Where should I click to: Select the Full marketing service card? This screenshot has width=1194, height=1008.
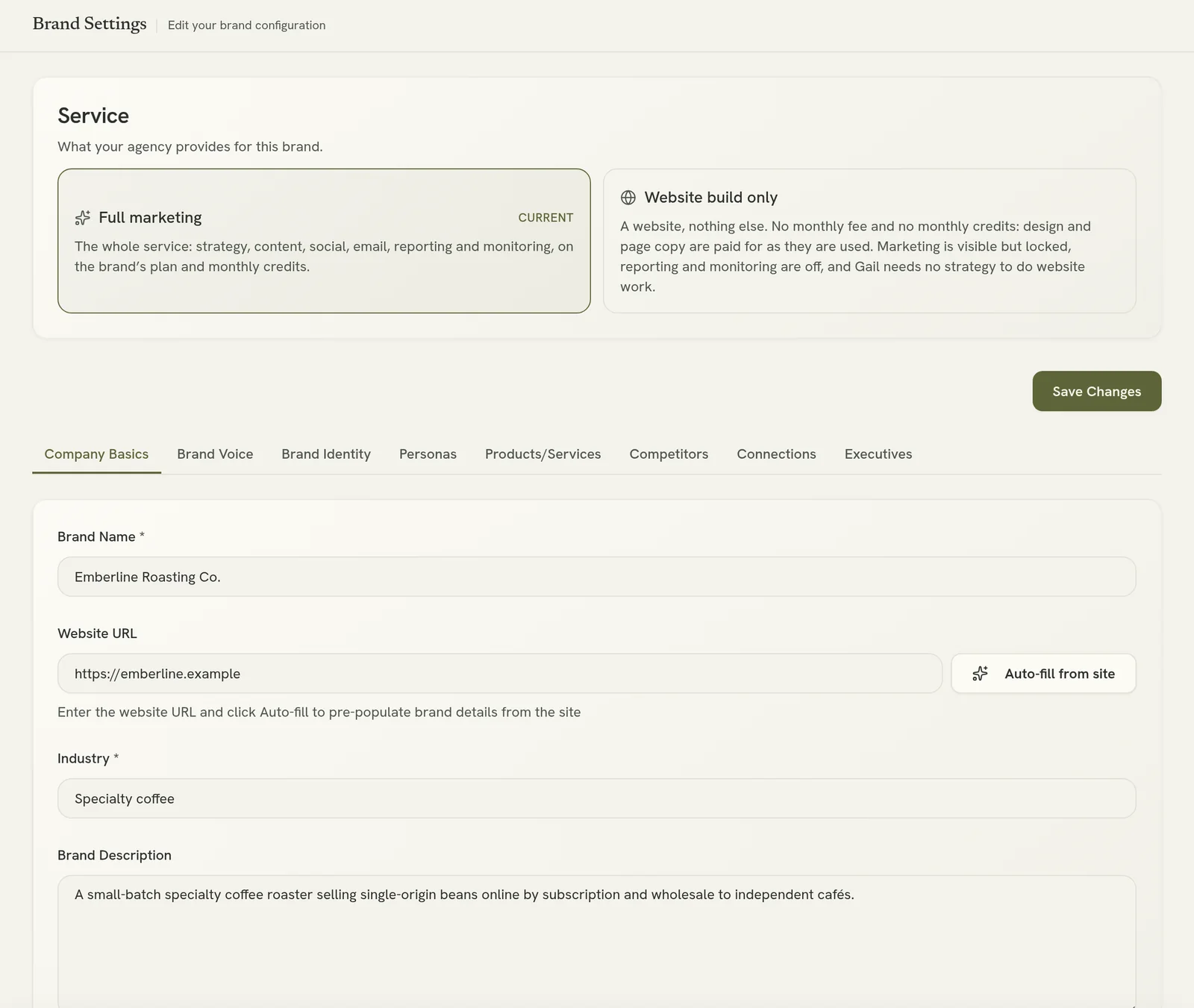tap(324, 241)
